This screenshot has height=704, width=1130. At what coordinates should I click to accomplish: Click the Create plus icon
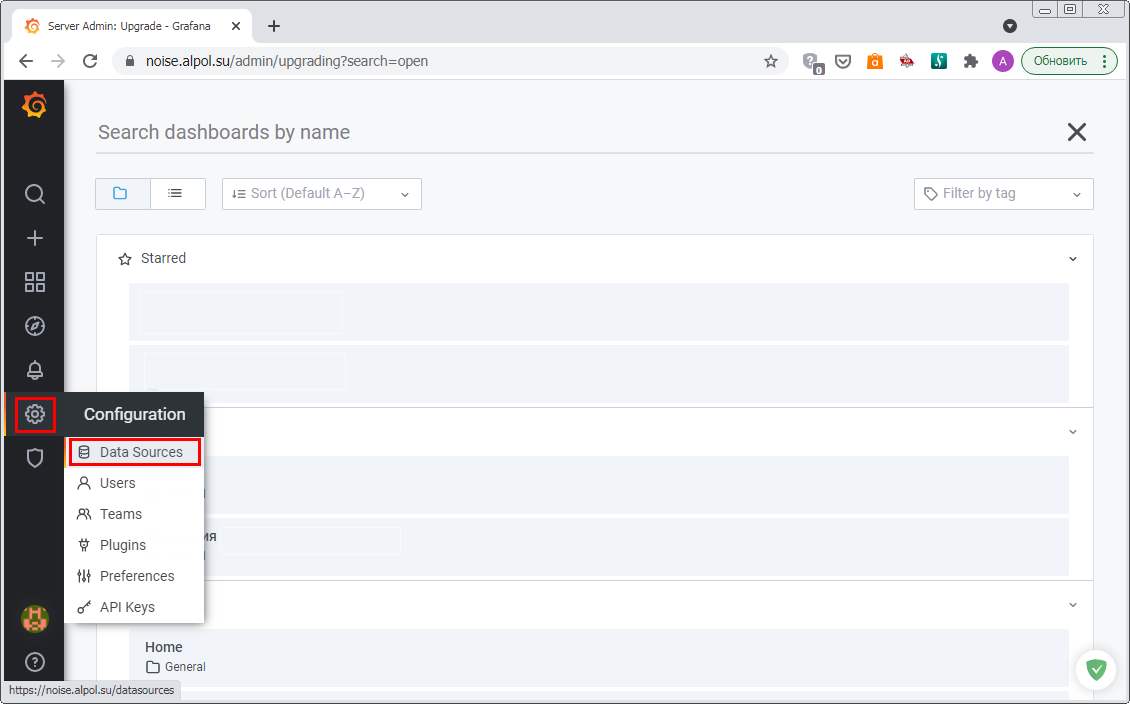click(x=35, y=238)
